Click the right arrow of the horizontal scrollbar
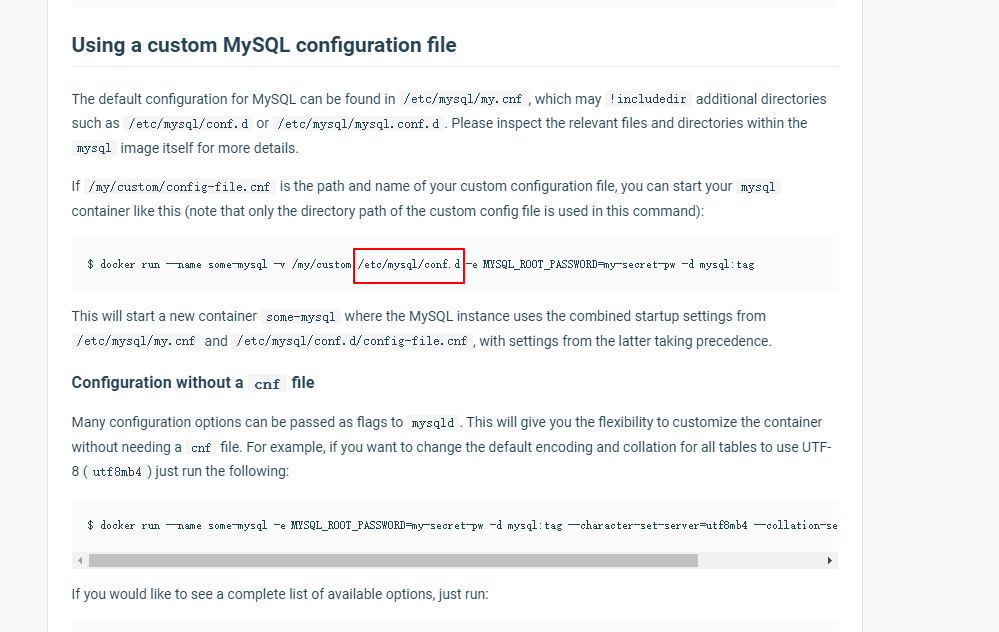The width and height of the screenshot is (999, 632). tap(830, 561)
